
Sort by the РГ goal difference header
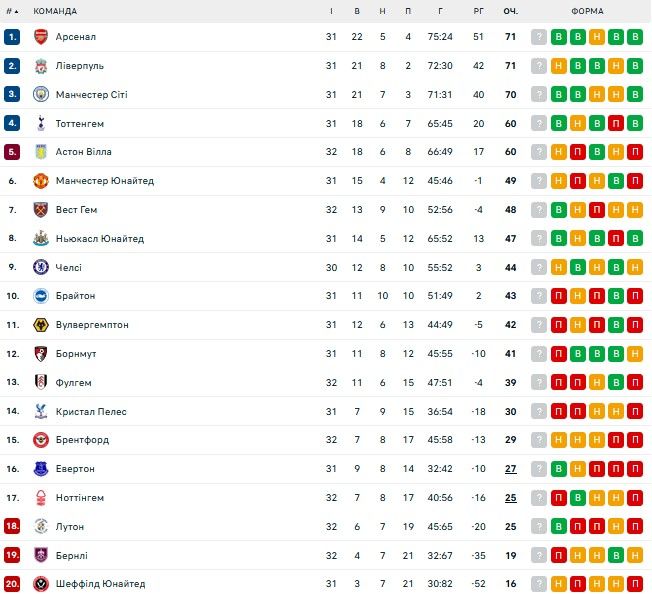pos(478,11)
